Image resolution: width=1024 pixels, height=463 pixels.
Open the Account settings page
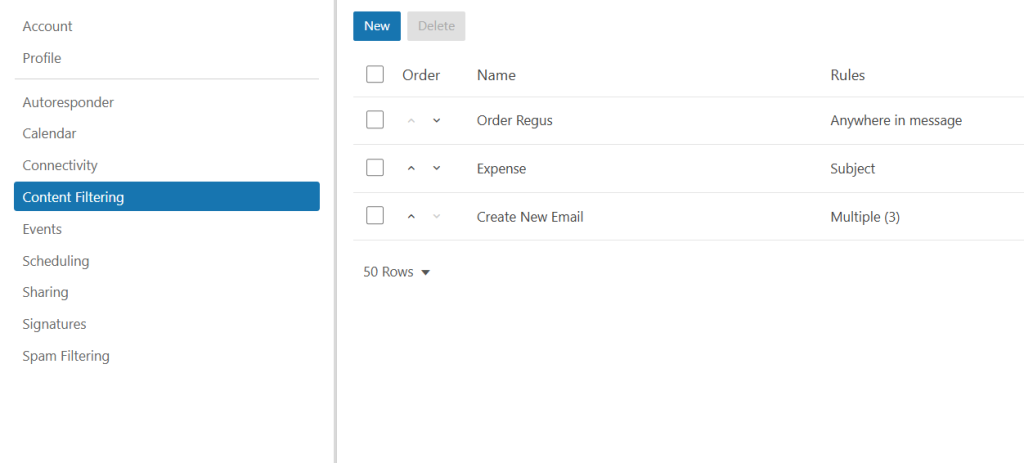pos(47,26)
